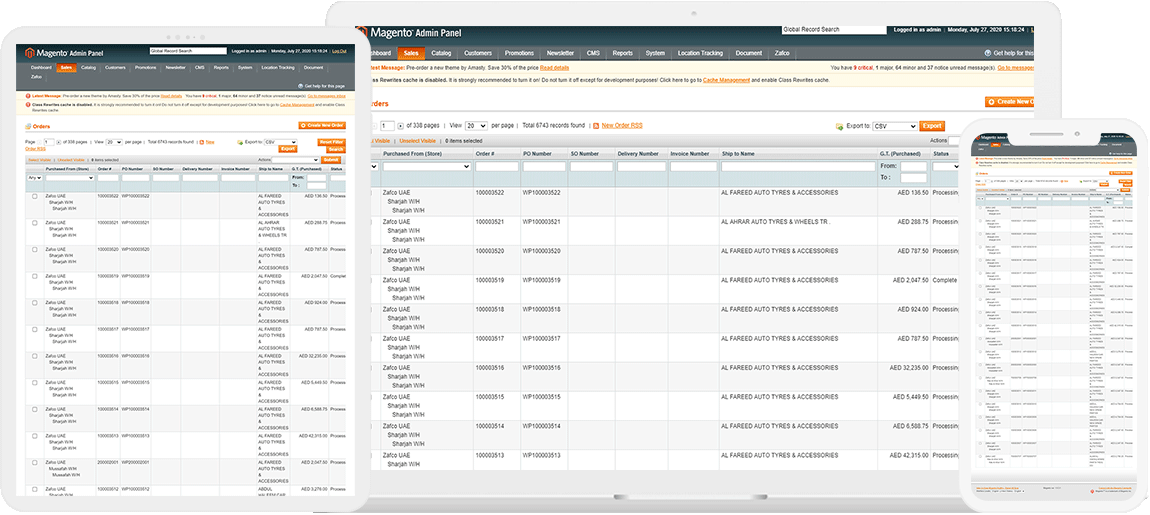Tick the checkbox for order 100003517 on tablet
This screenshot has width=1150, height=515.
[34, 329]
